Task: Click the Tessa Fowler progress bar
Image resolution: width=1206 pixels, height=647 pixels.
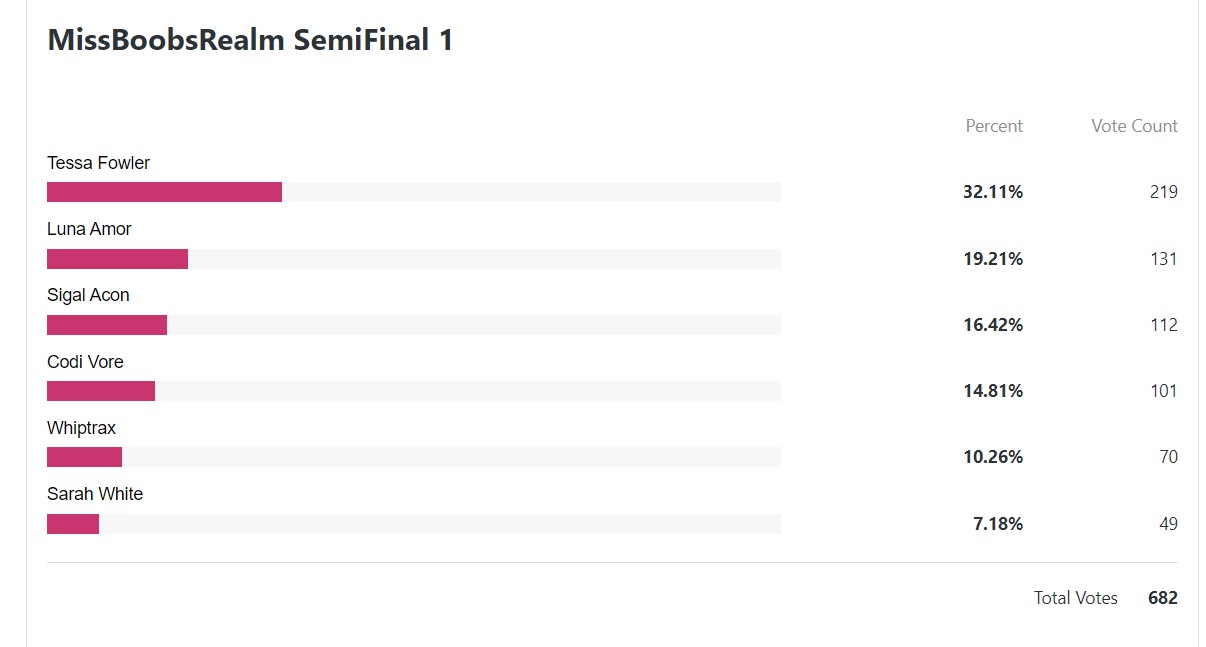Action: coord(414,192)
